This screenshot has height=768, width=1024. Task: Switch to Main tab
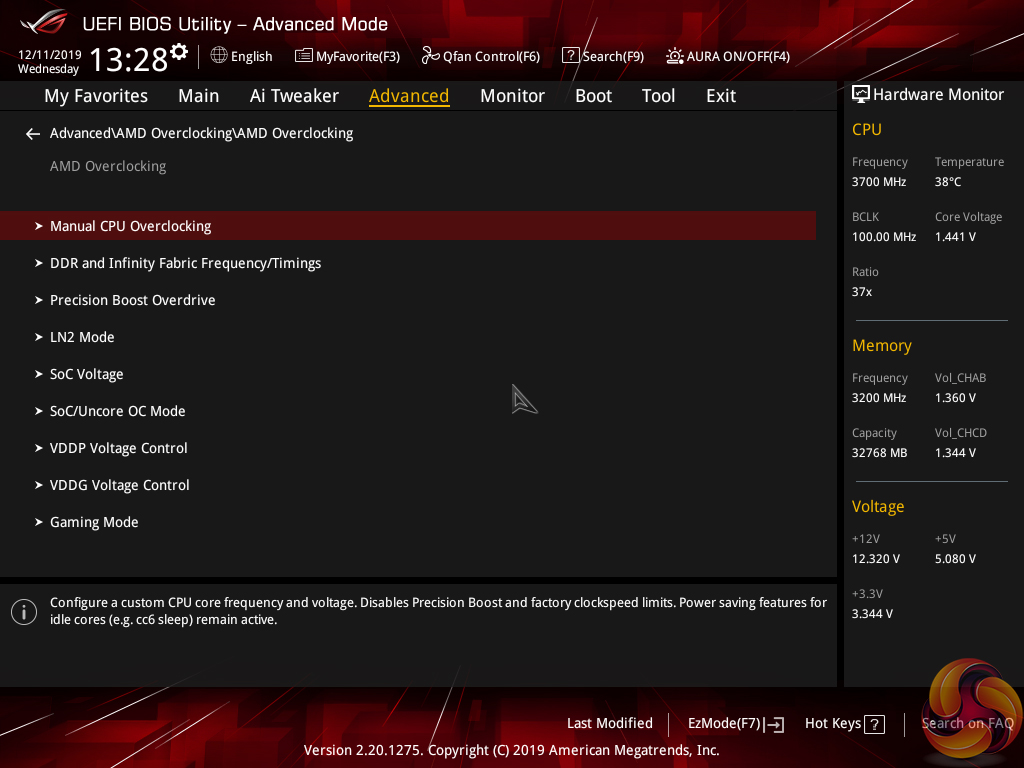[x=199, y=96]
